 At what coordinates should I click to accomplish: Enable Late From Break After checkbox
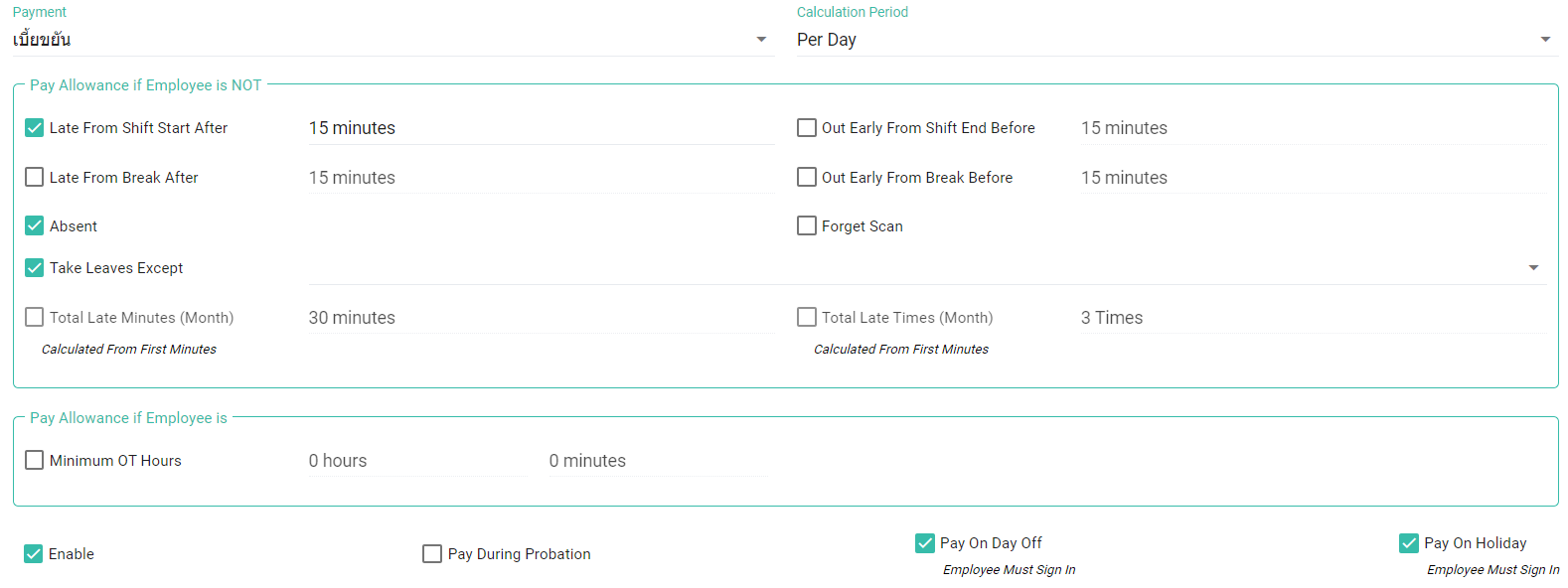pos(35,178)
